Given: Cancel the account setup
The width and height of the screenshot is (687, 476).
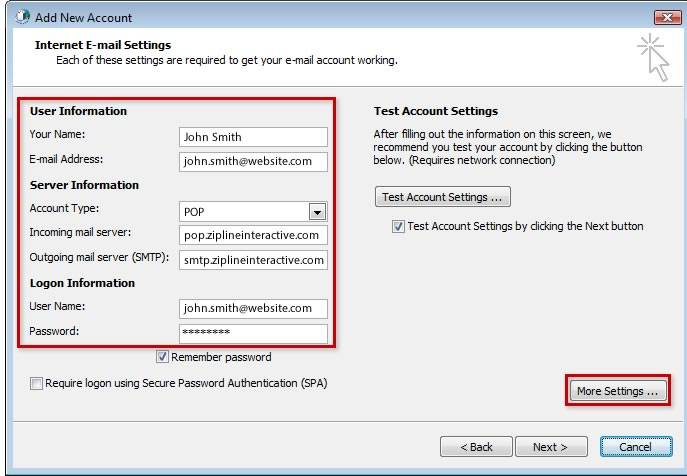Looking at the screenshot, I should 636,447.
